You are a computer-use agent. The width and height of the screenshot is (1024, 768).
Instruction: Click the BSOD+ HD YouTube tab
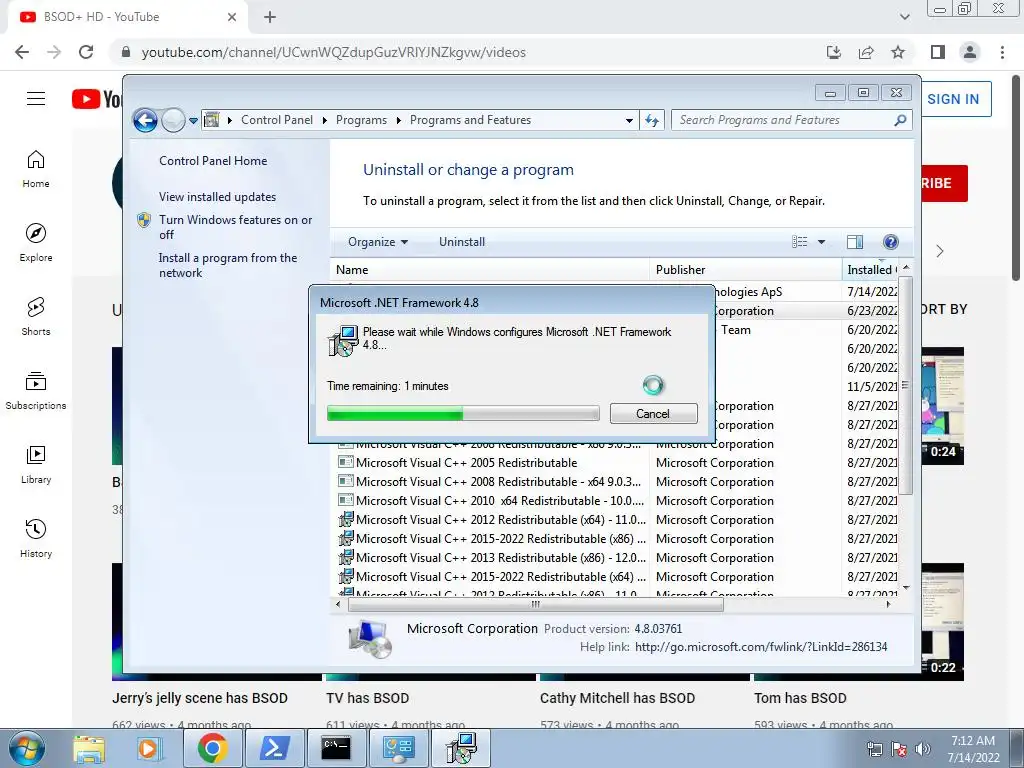tap(127, 18)
